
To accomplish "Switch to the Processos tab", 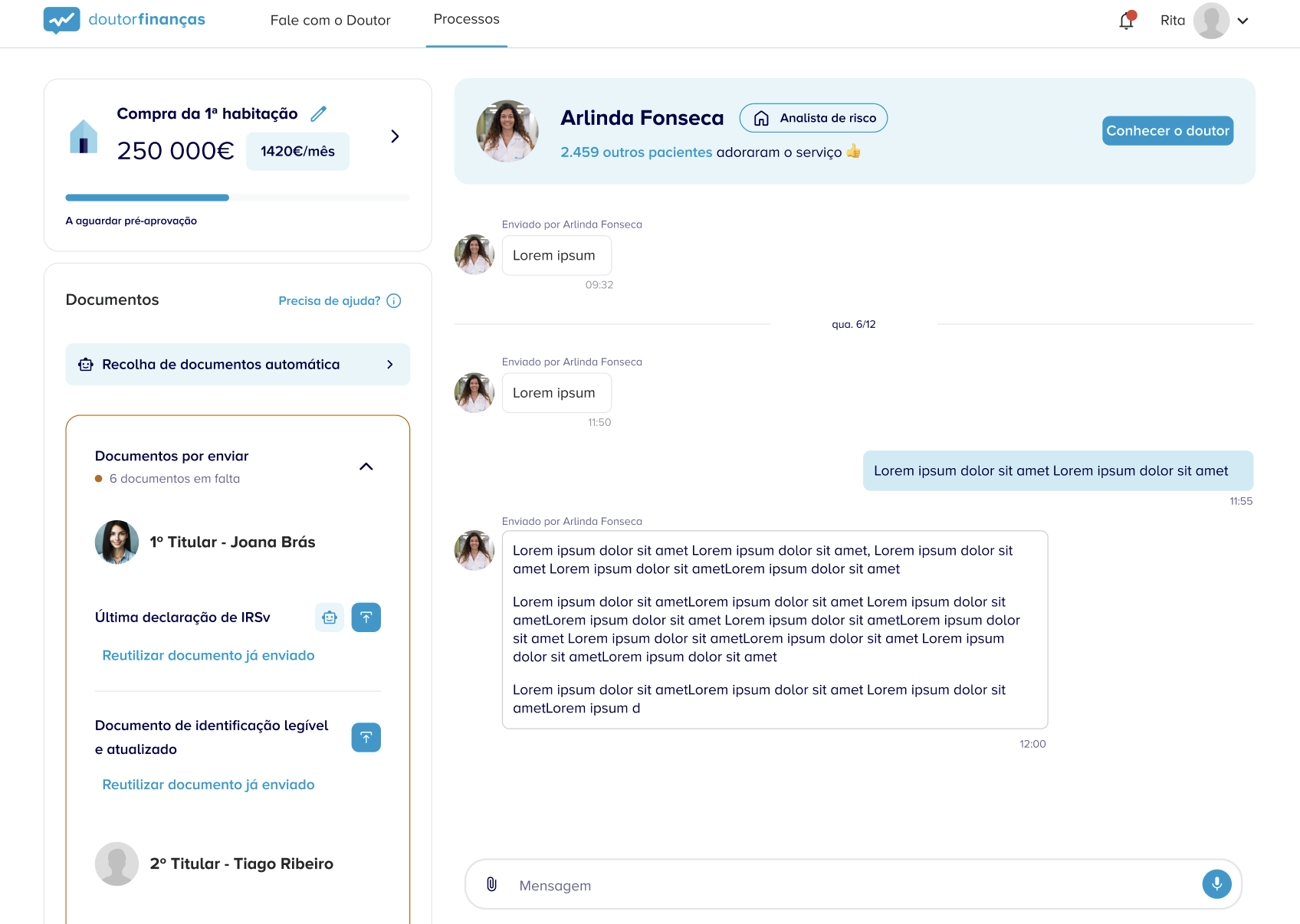I will [x=466, y=20].
